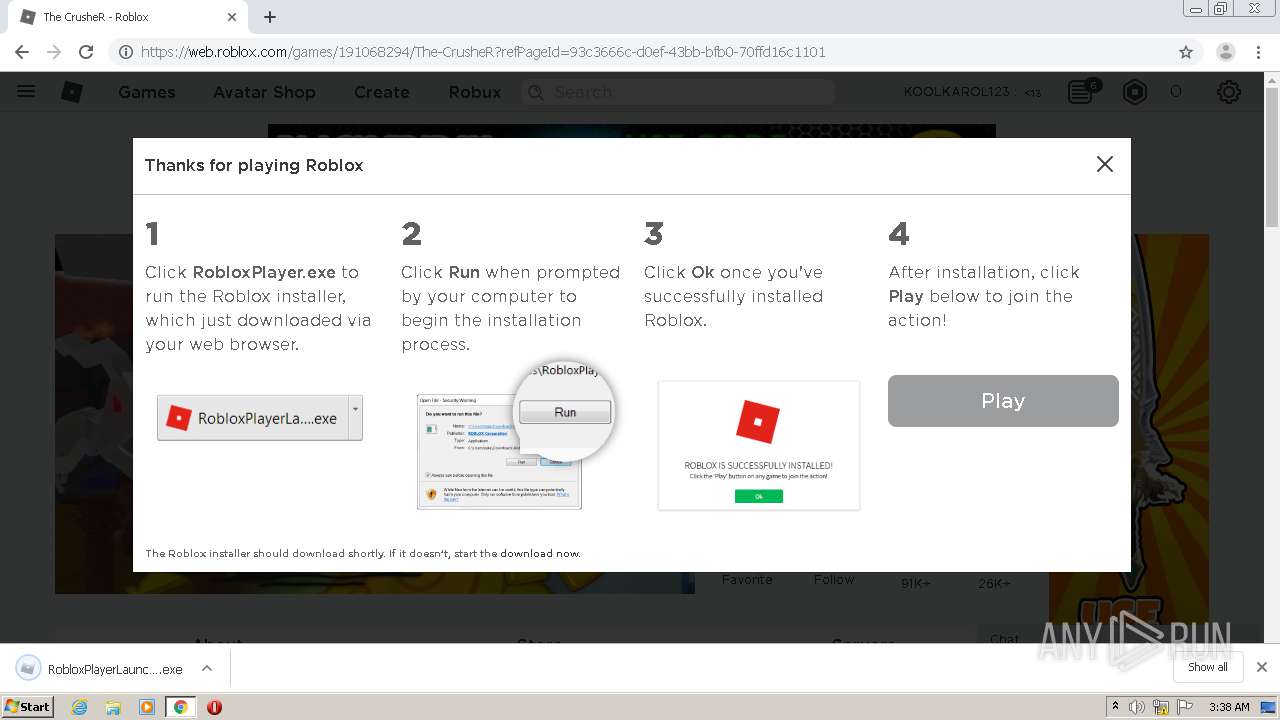Screen dimensions: 1280x720
Task: Click the network tray icon
Action: tap(1161, 707)
